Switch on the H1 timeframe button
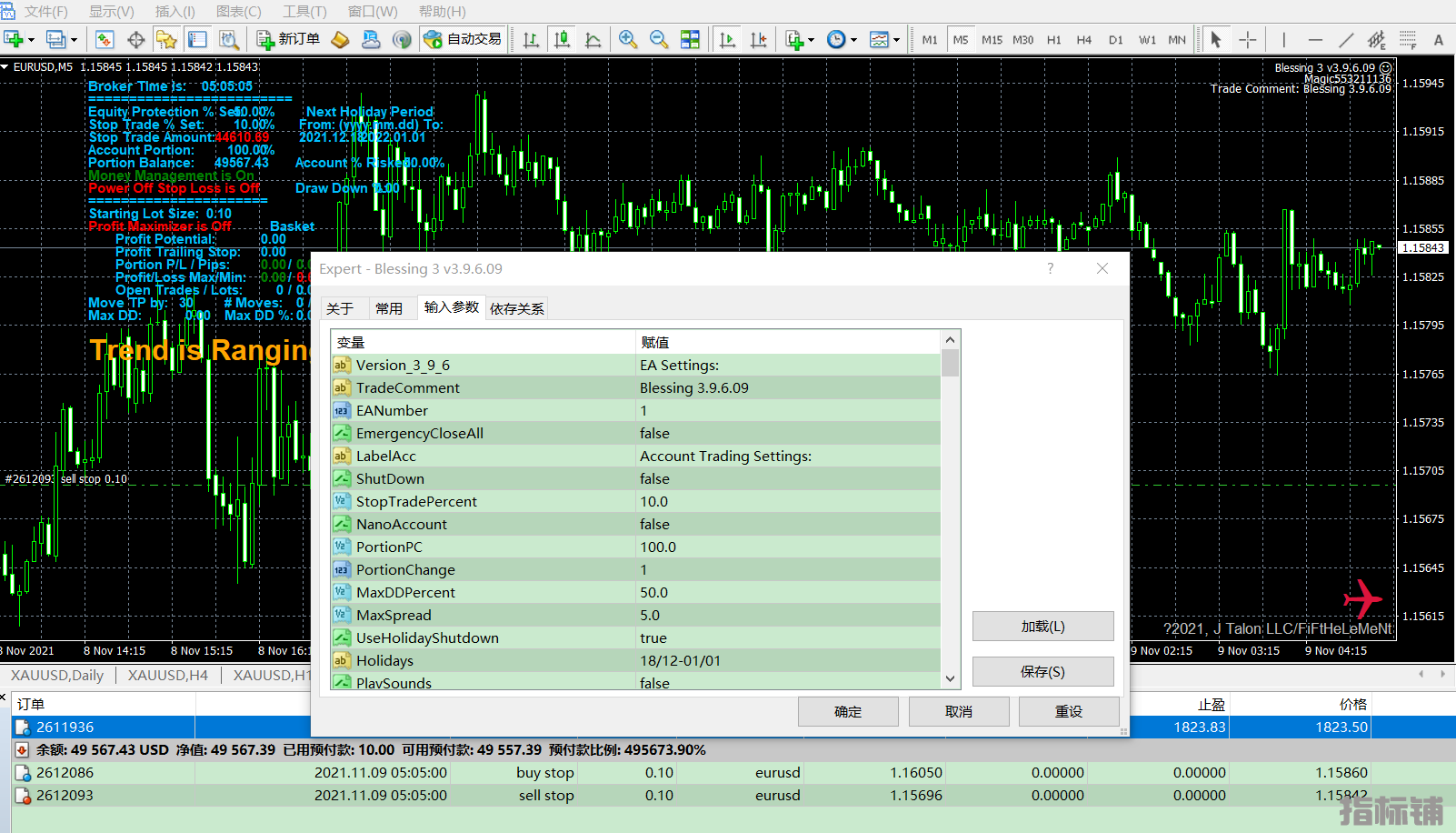Viewport: 1456px width, 833px height. click(1053, 40)
